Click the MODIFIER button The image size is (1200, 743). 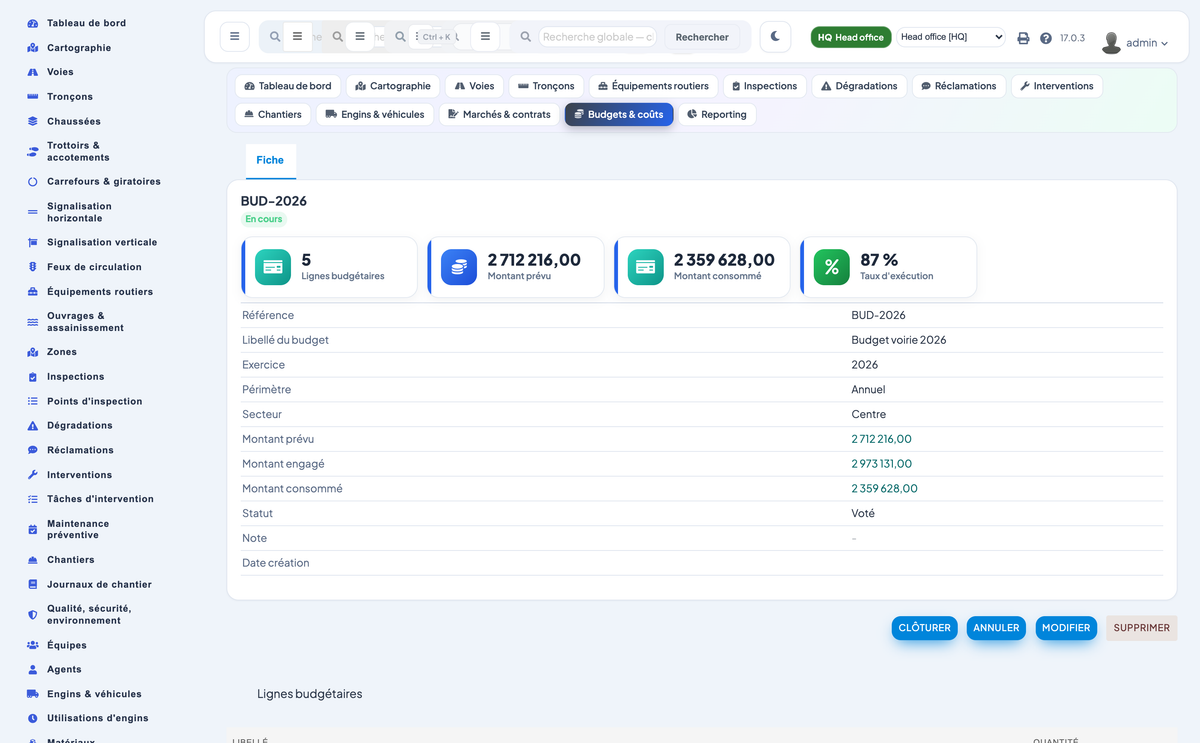point(1066,628)
